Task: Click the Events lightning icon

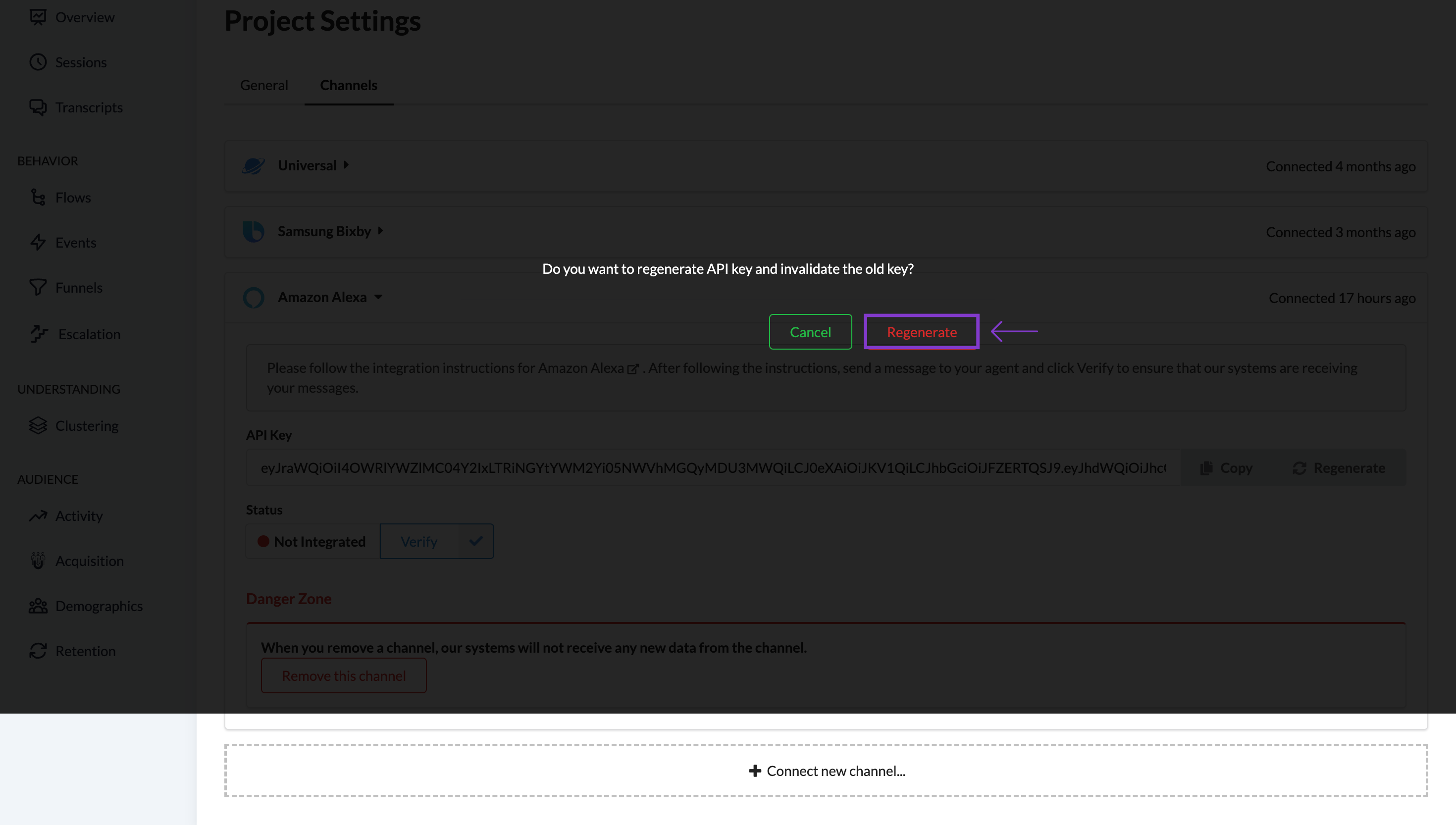Action: point(38,243)
